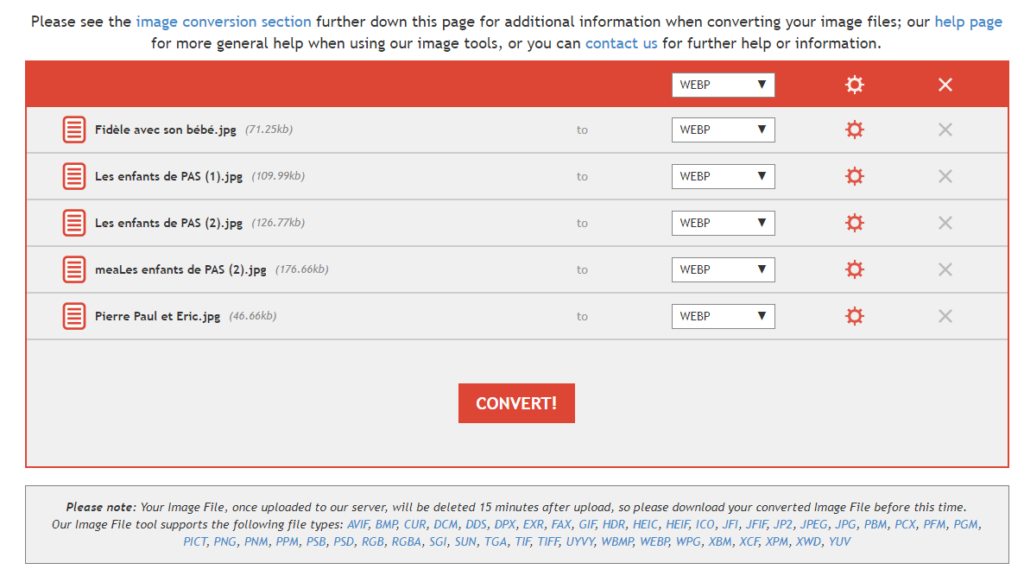Remove meaLes enfants de PAS (2).jpg file

pyautogui.click(x=945, y=269)
